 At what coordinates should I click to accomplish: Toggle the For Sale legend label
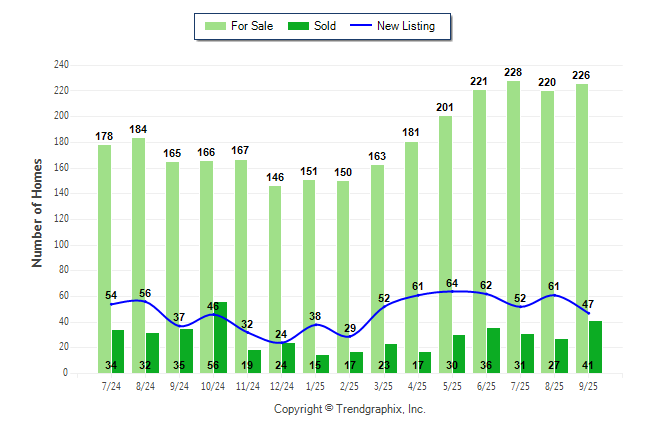click(x=253, y=26)
